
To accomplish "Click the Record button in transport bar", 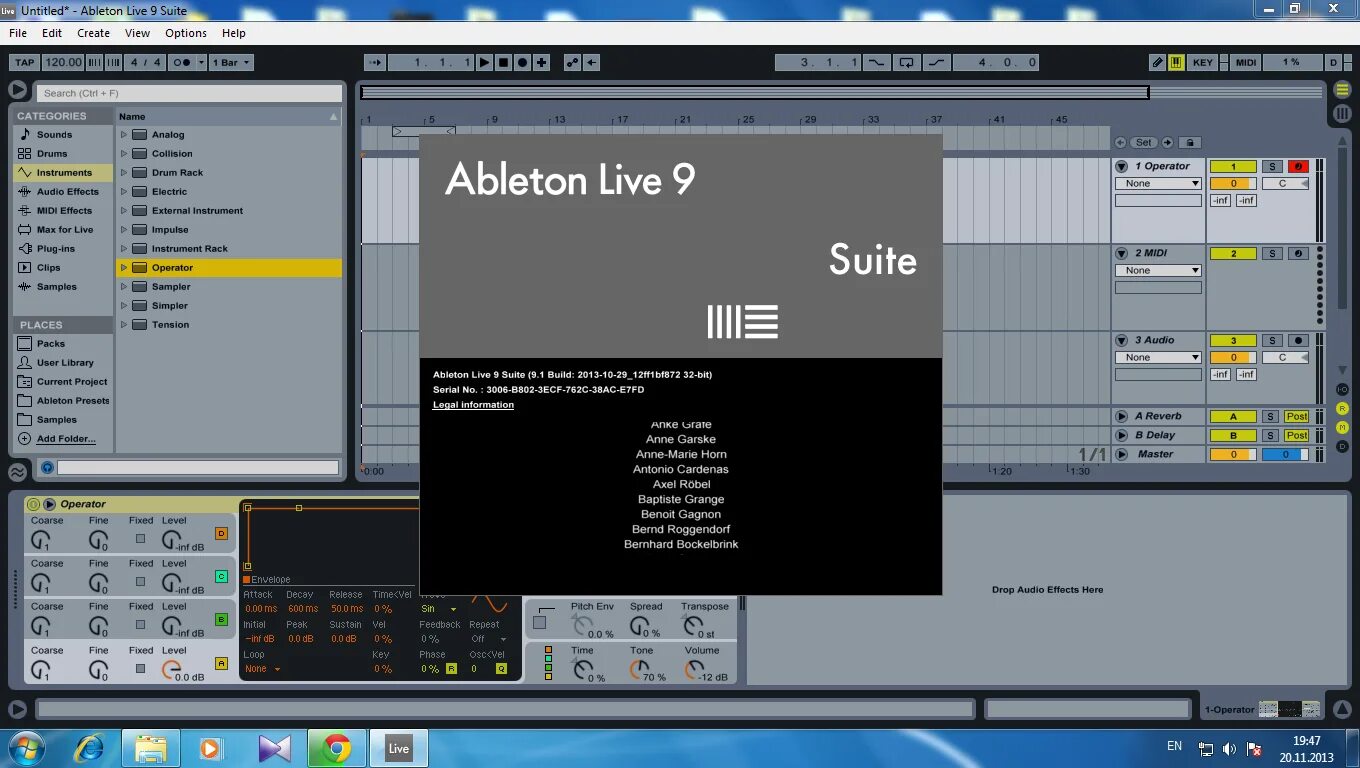I will tap(522, 62).
